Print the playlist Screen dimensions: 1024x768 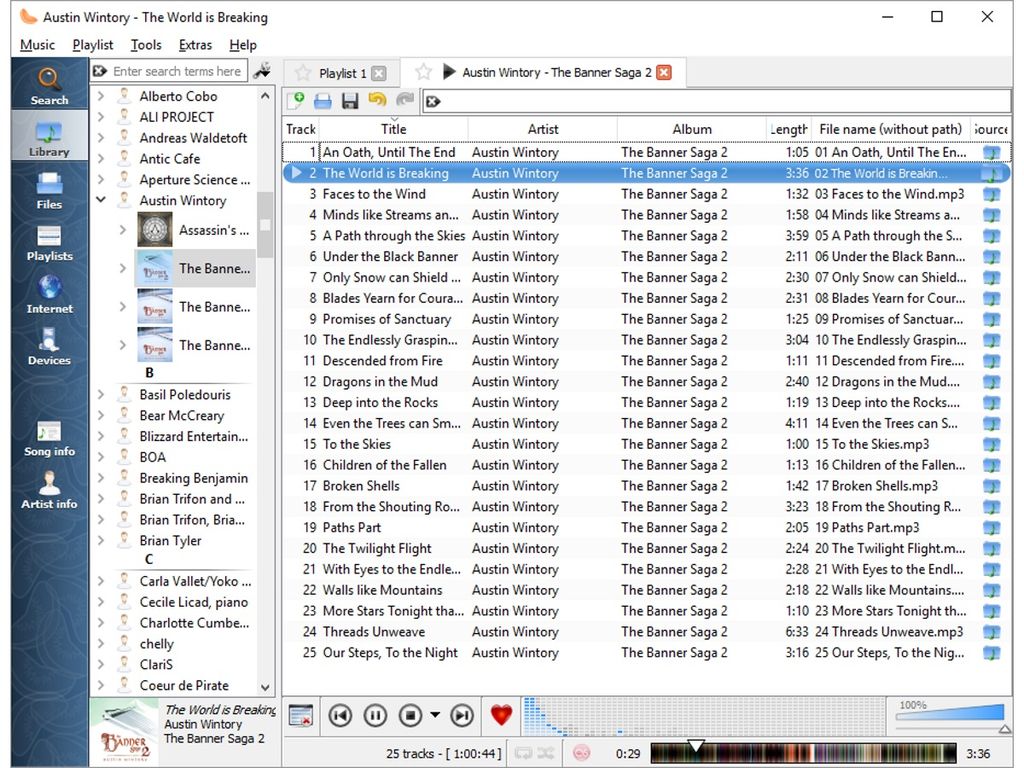[323, 100]
